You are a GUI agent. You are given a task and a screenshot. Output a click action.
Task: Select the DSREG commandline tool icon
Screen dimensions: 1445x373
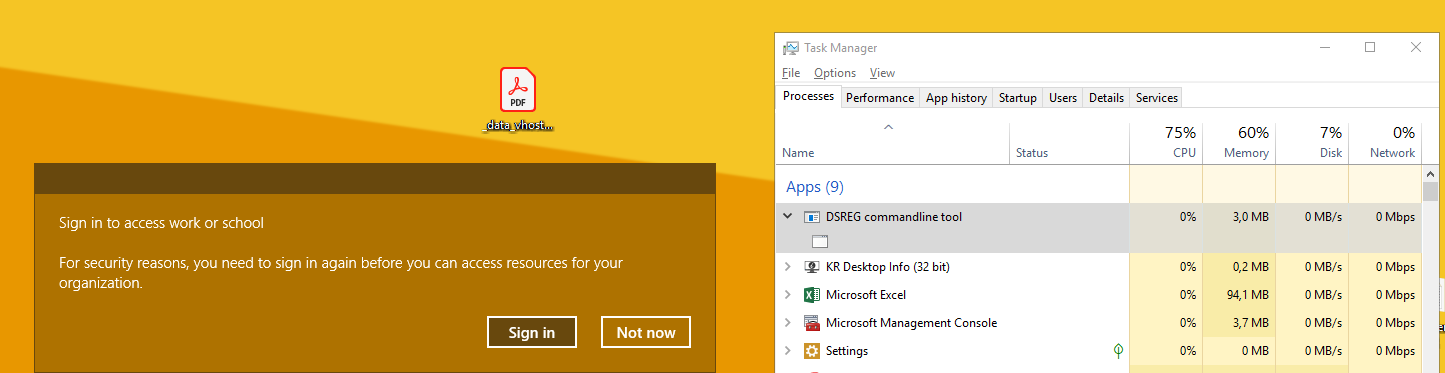click(x=812, y=216)
